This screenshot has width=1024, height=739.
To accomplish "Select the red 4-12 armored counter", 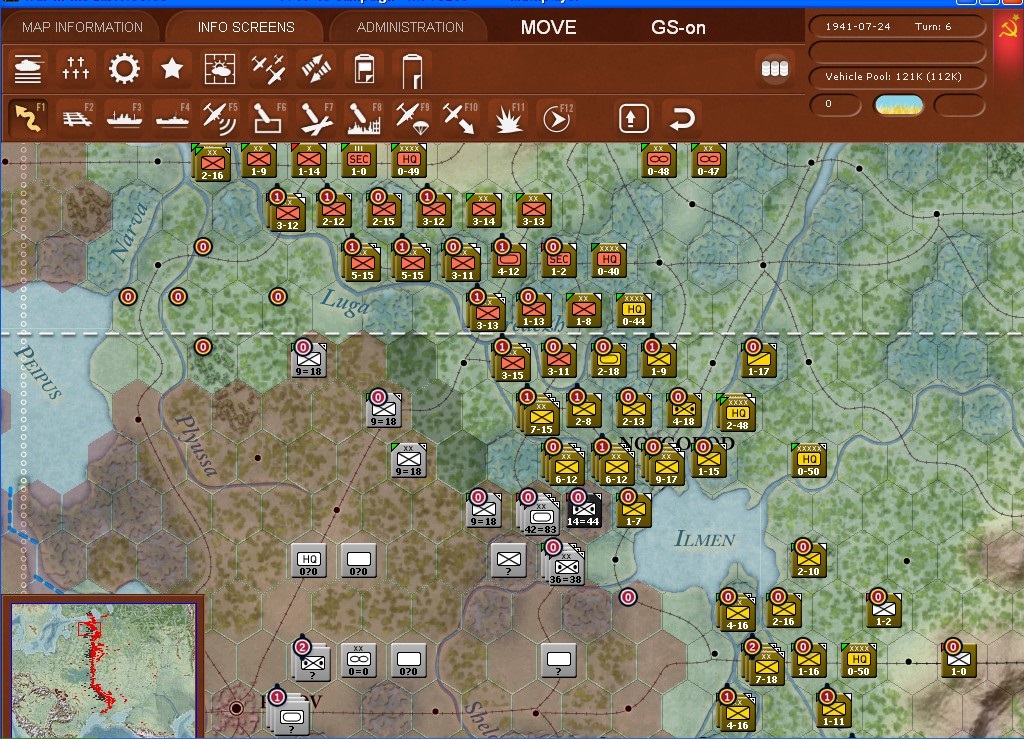I will [x=508, y=260].
